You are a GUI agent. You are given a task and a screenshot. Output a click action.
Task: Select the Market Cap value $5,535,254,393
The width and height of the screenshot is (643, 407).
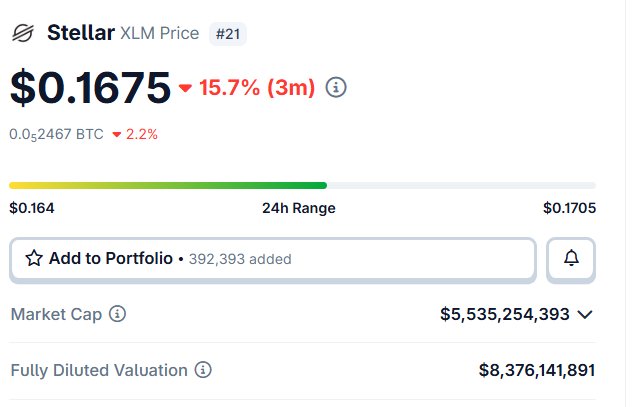click(504, 314)
